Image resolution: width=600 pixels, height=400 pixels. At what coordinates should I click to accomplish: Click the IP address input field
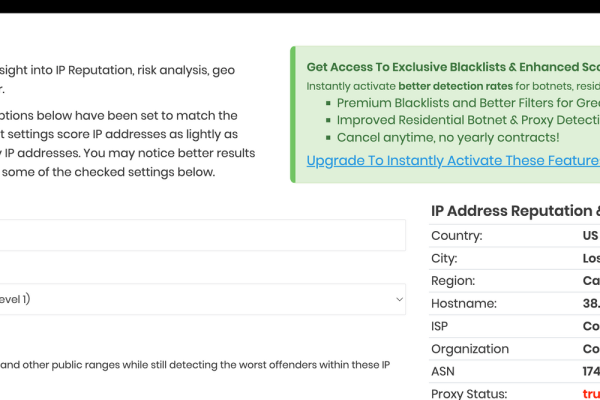[200, 236]
